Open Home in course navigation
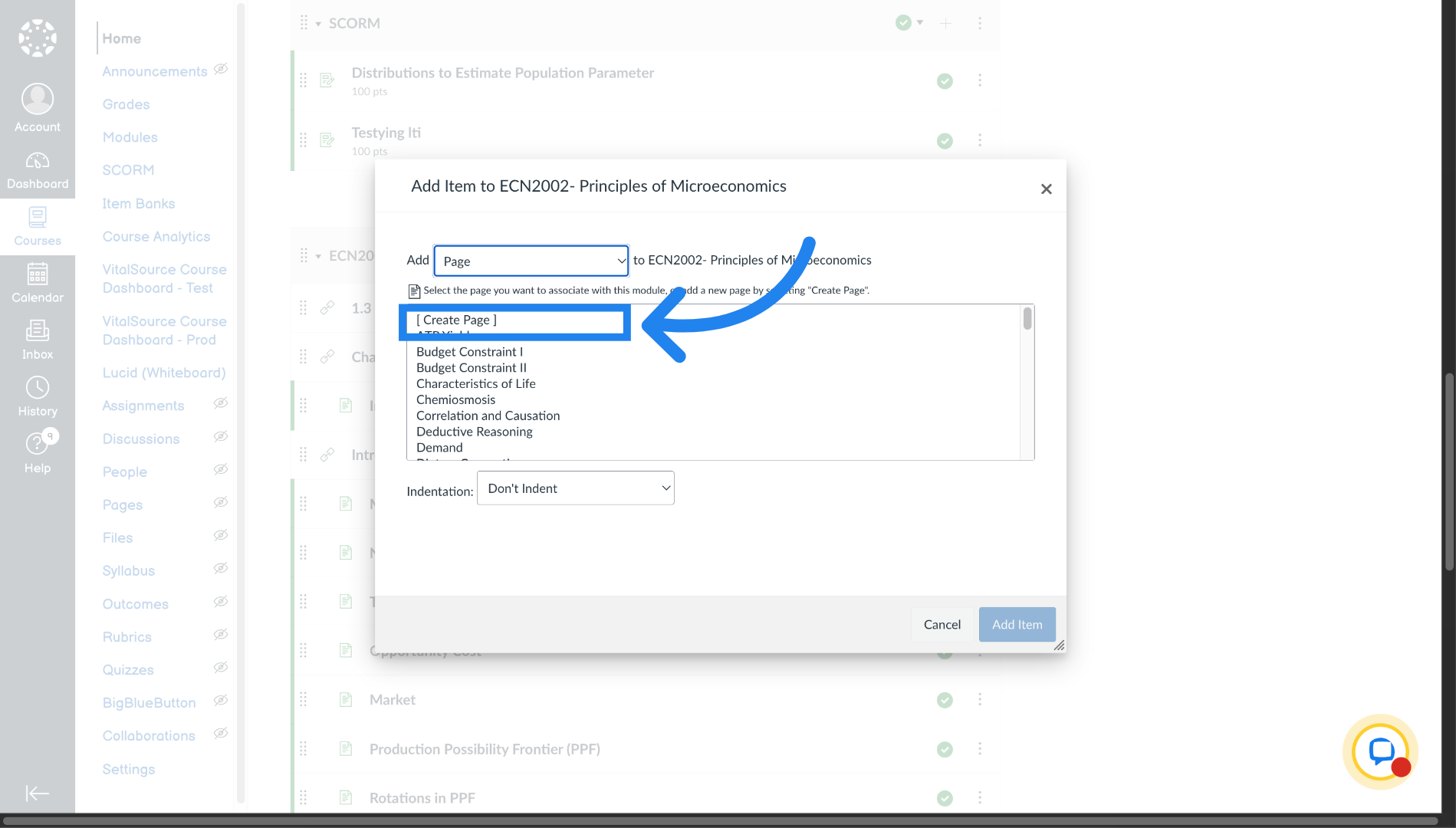The image size is (1456, 828). pyautogui.click(x=122, y=38)
